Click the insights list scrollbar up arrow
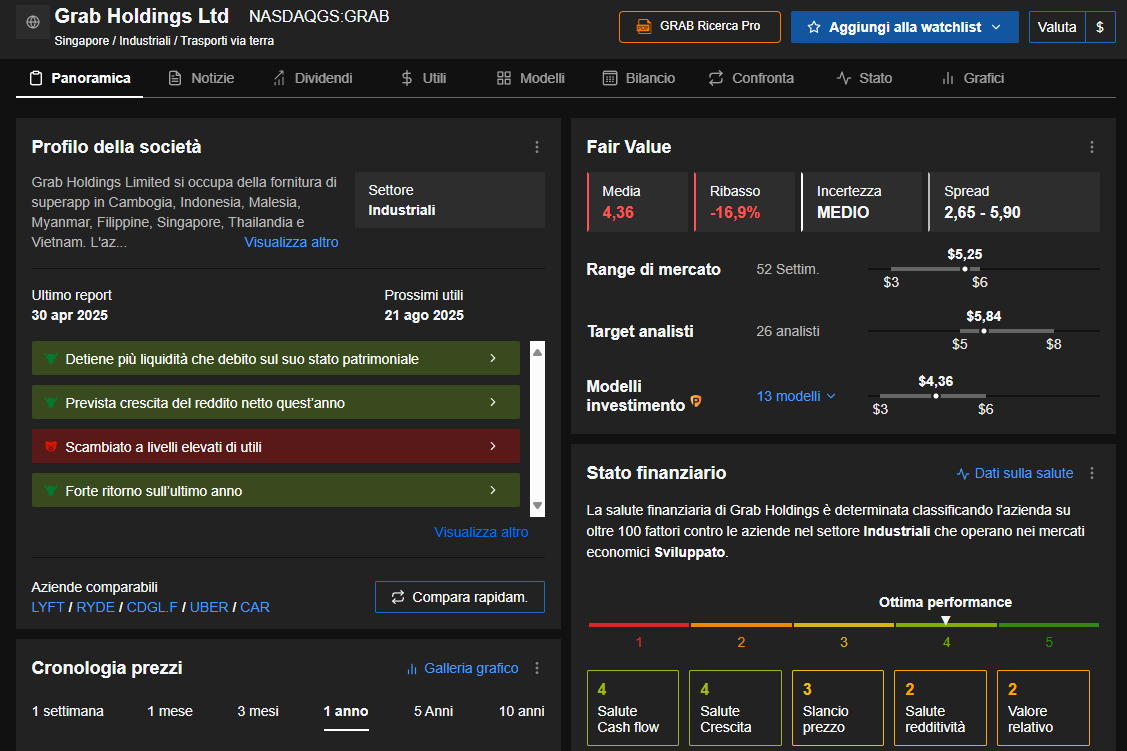Screen dimensions: 1127x751 click(537, 352)
